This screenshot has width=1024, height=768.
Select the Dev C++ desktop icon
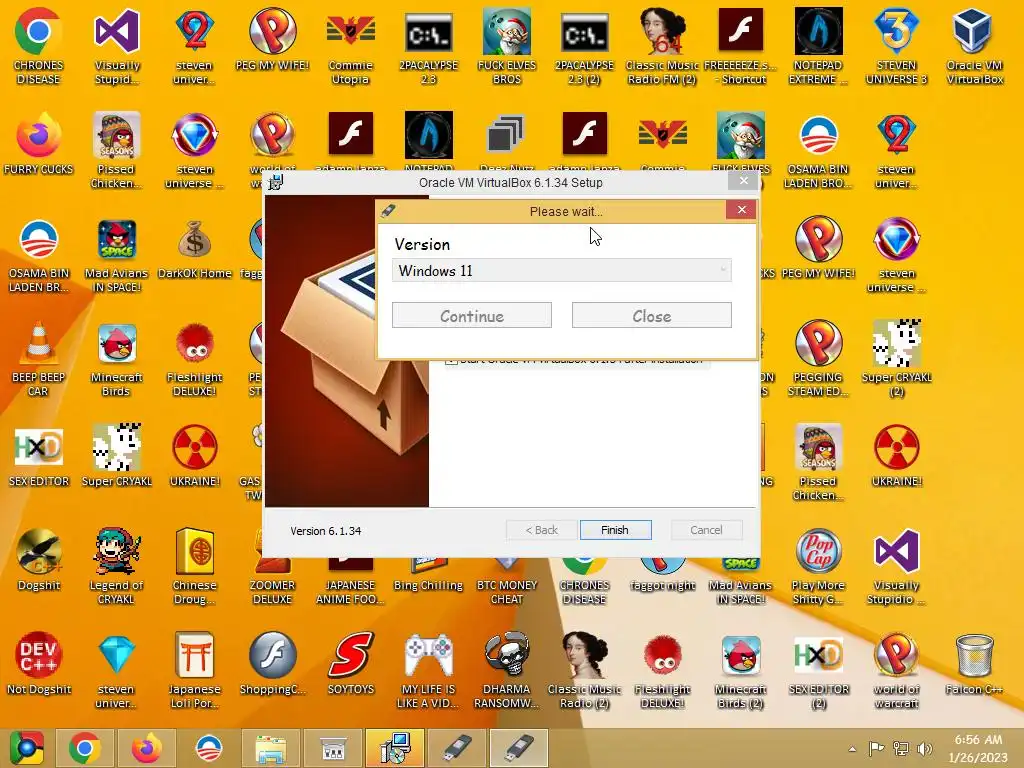tap(38, 663)
